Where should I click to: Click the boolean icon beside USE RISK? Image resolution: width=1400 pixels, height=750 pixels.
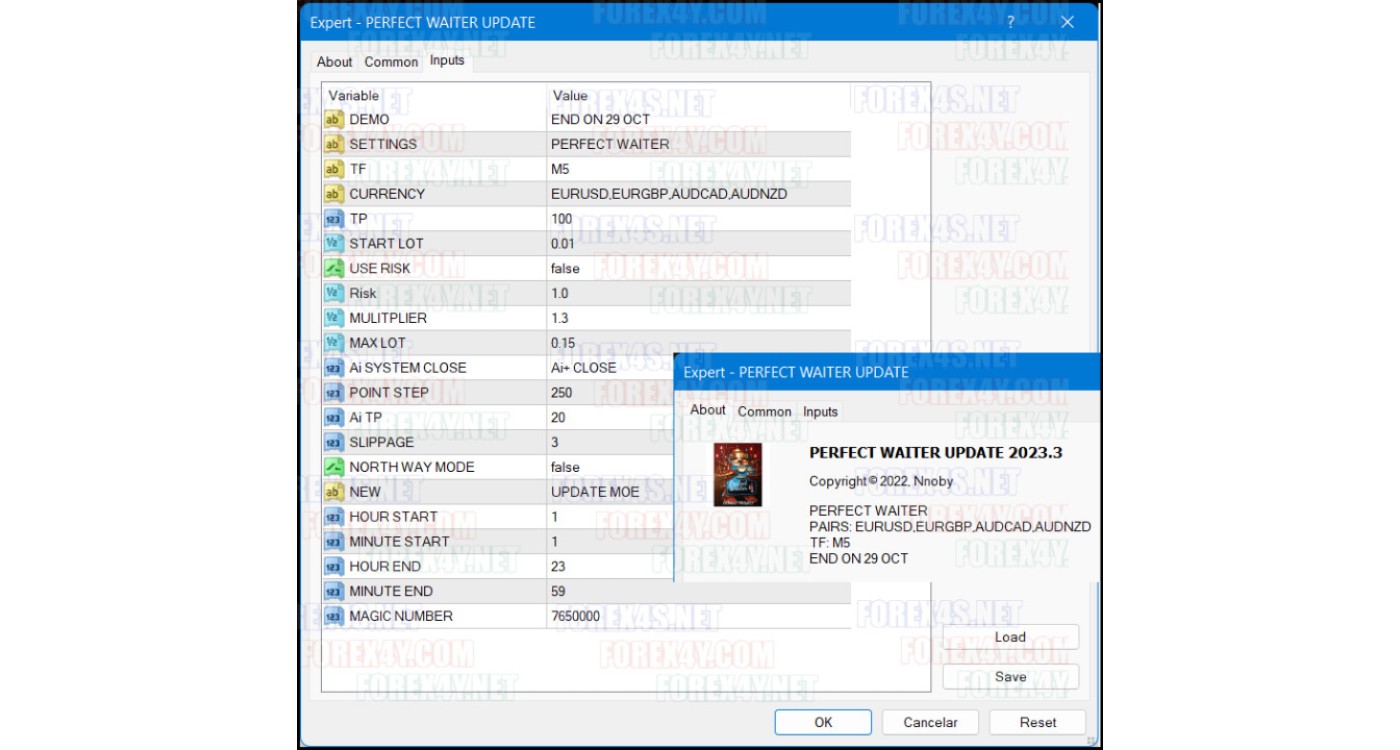click(x=334, y=269)
